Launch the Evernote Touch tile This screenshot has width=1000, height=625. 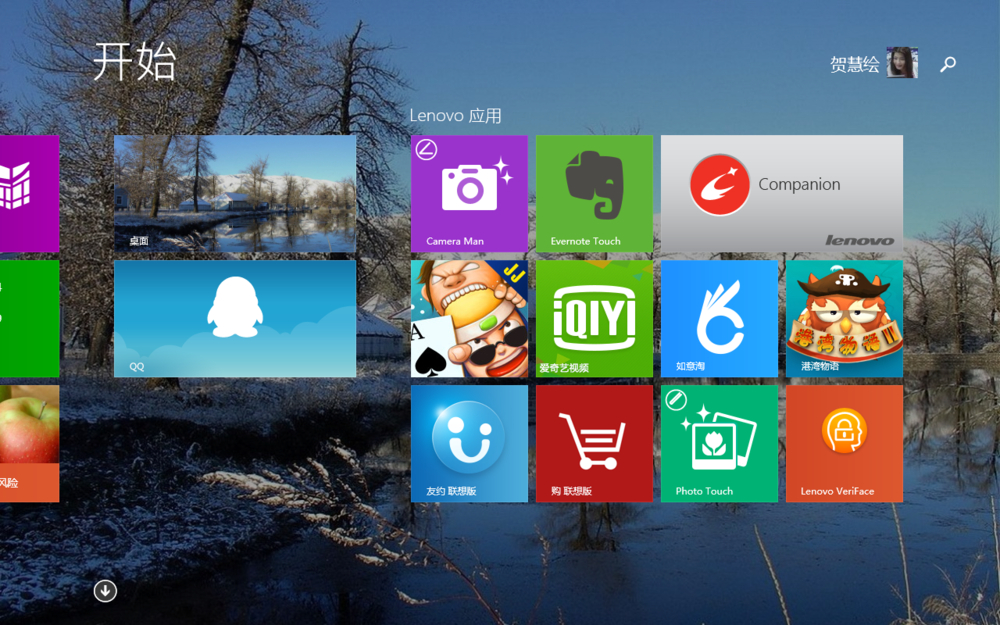594,193
